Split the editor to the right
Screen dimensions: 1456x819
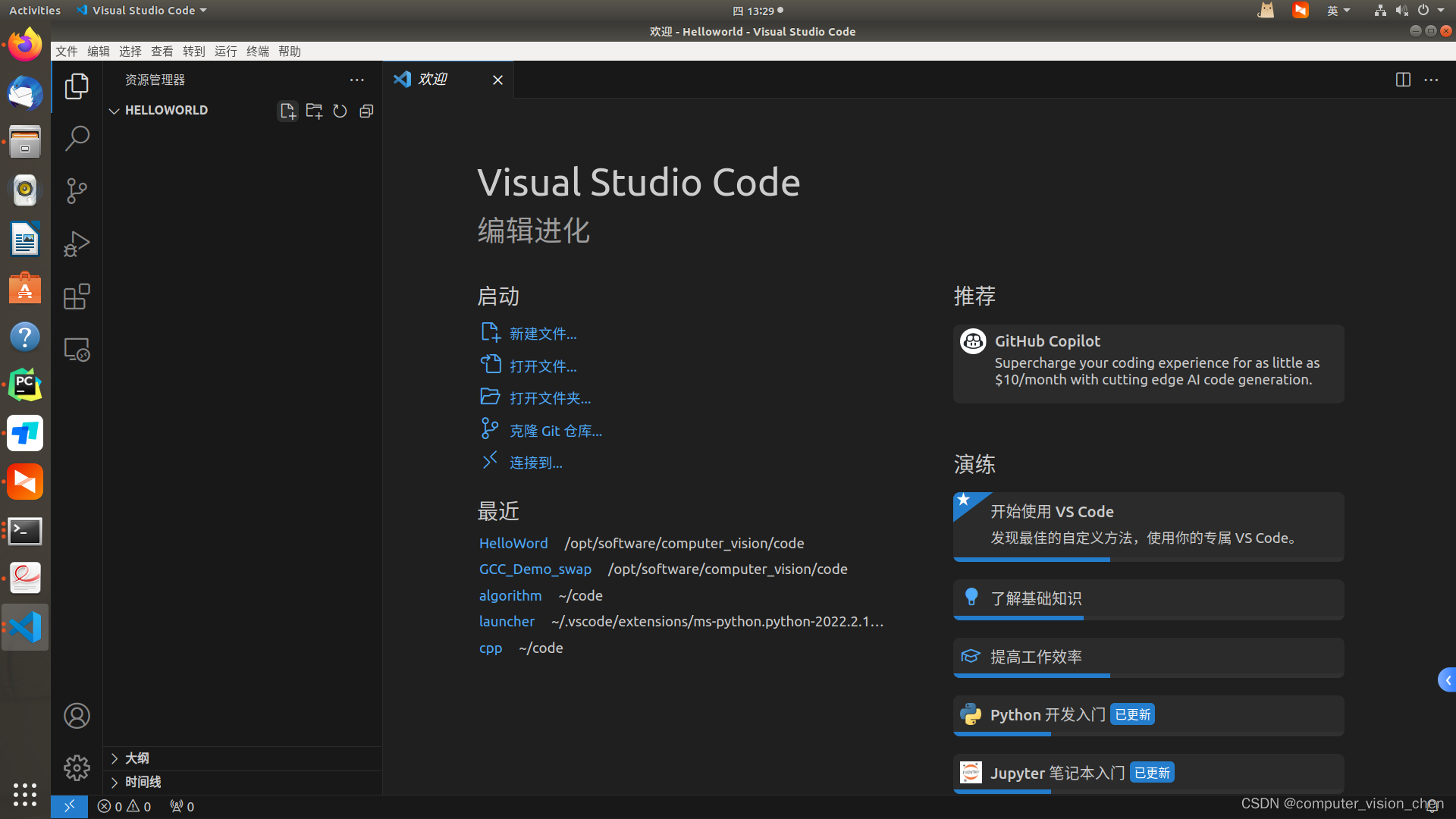pos(1403,80)
